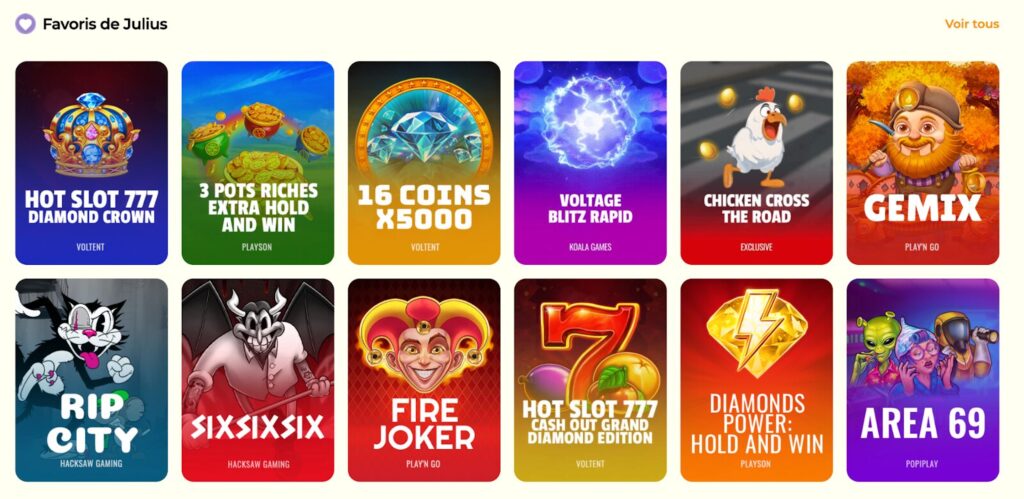Viewport: 1024px width, 499px height.
Task: Launch the Rip City game
Action: [91, 380]
